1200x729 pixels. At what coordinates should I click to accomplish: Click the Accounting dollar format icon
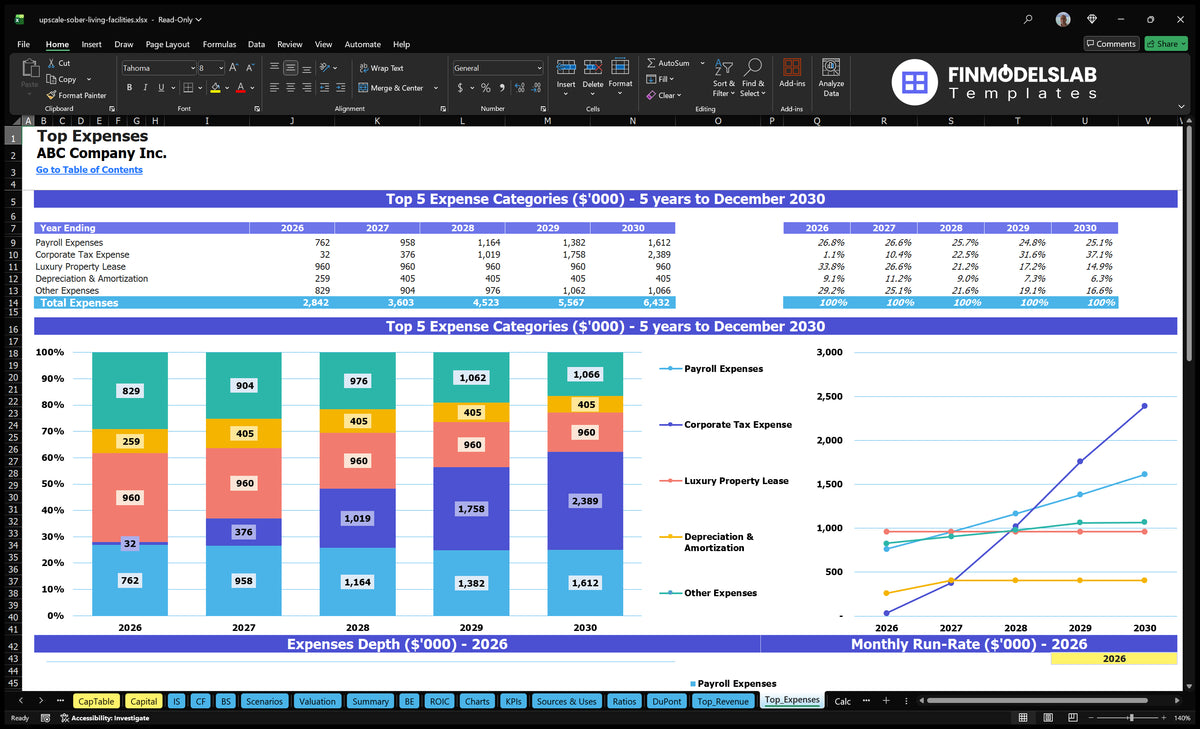[x=460, y=88]
